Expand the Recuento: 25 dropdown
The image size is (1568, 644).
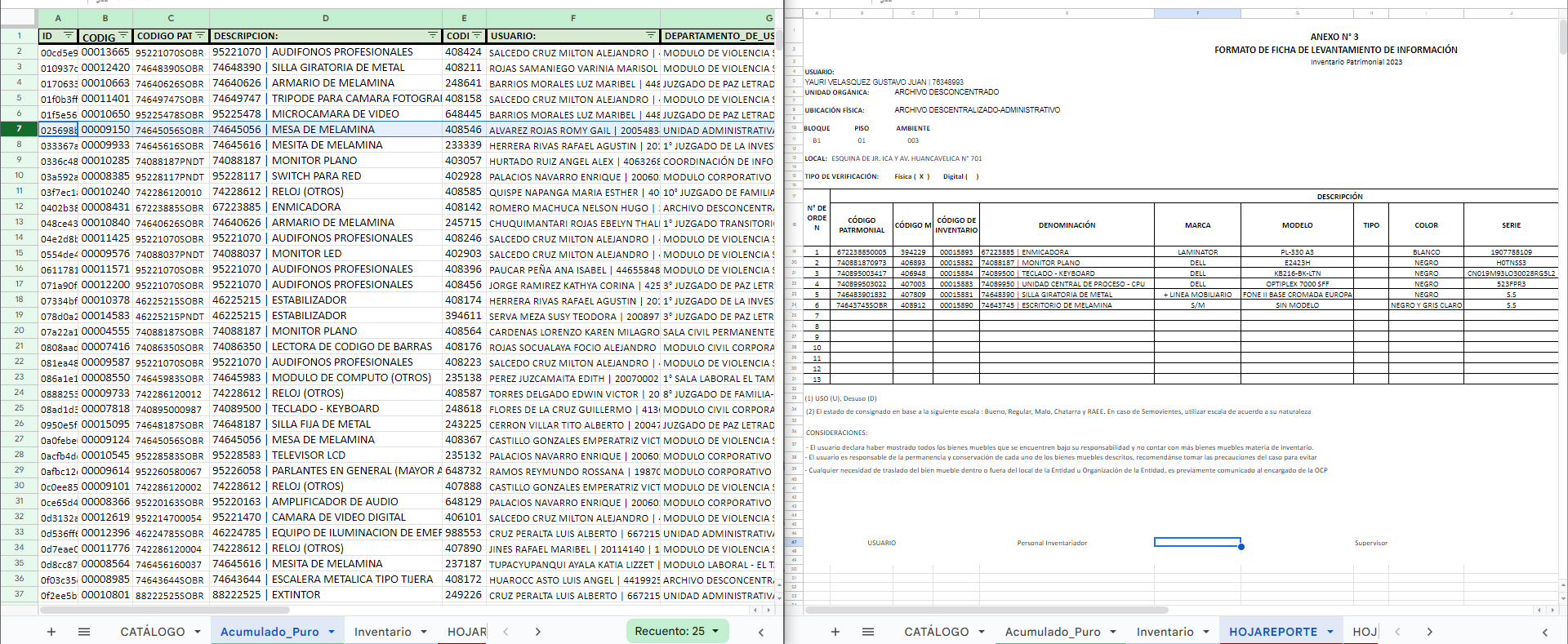(715, 631)
